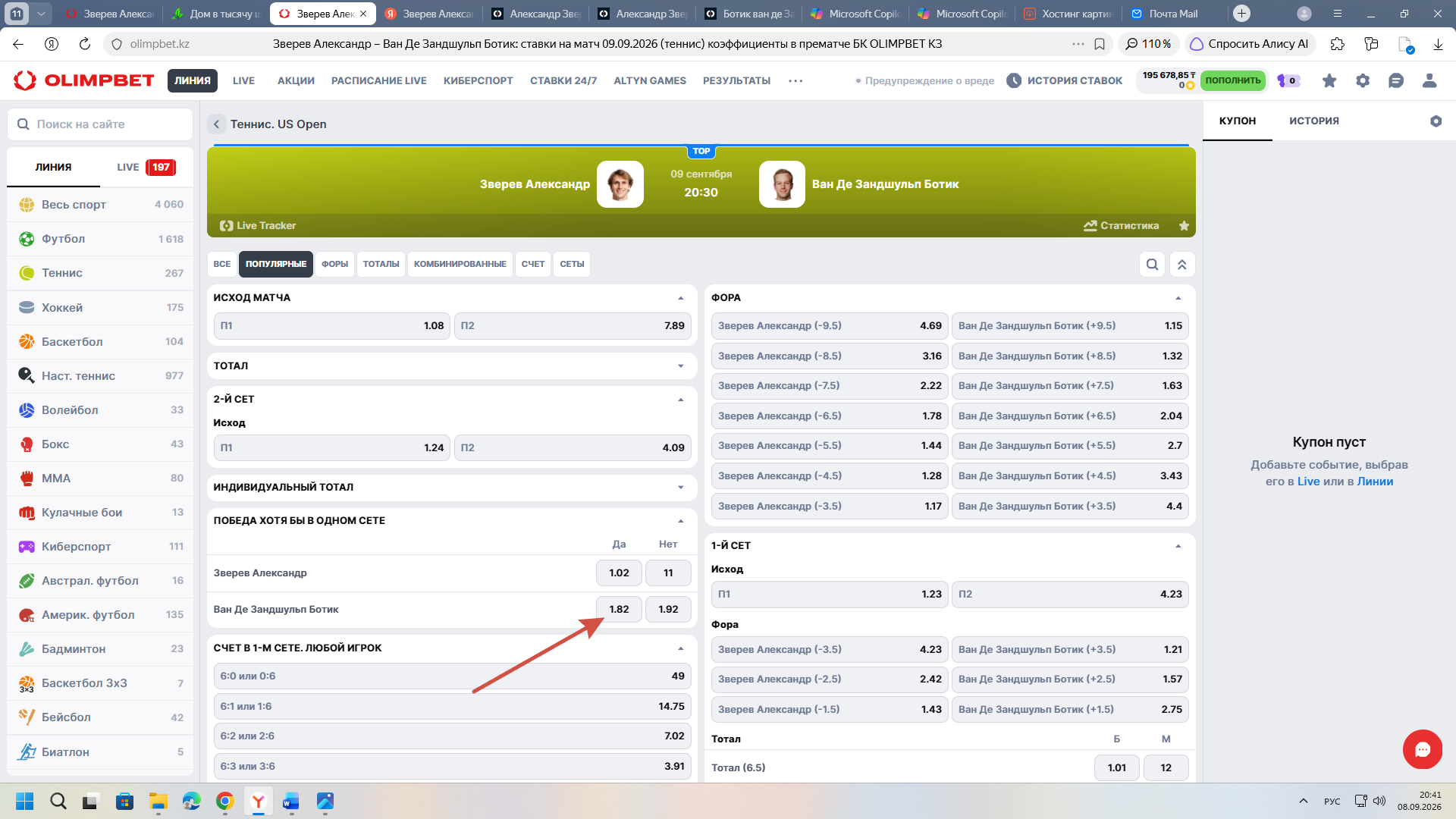Image resolution: width=1456 pixels, height=819 pixels.
Task: Open the user profile icon
Action: click(1429, 80)
